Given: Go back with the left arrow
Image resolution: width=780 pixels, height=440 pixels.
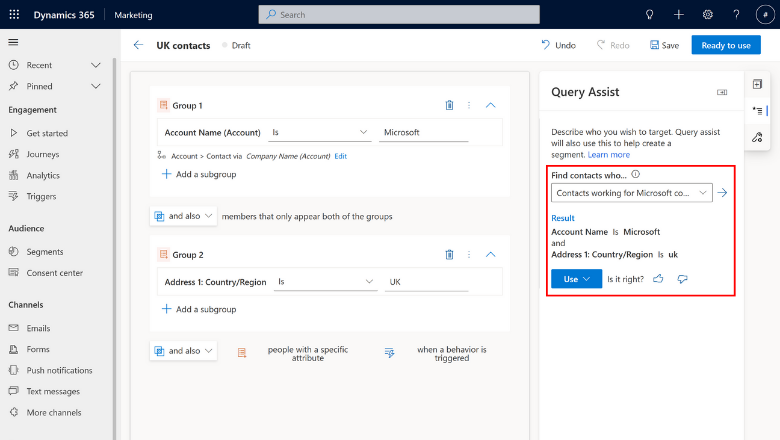Looking at the screenshot, I should pyautogui.click(x=138, y=45).
